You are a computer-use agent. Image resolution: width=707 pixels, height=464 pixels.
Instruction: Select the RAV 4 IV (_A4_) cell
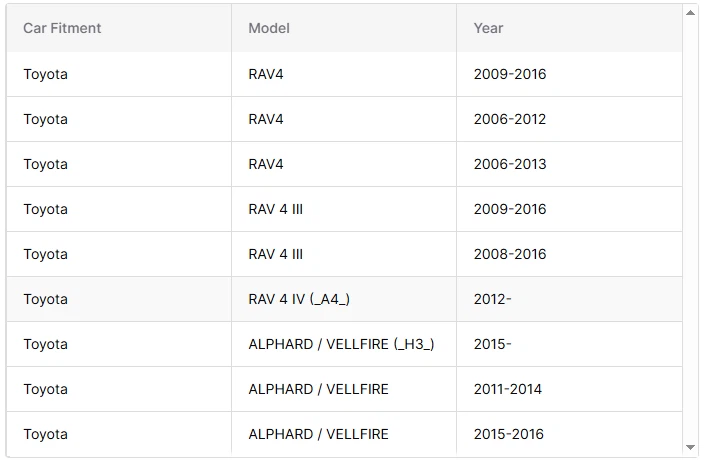tap(299, 299)
